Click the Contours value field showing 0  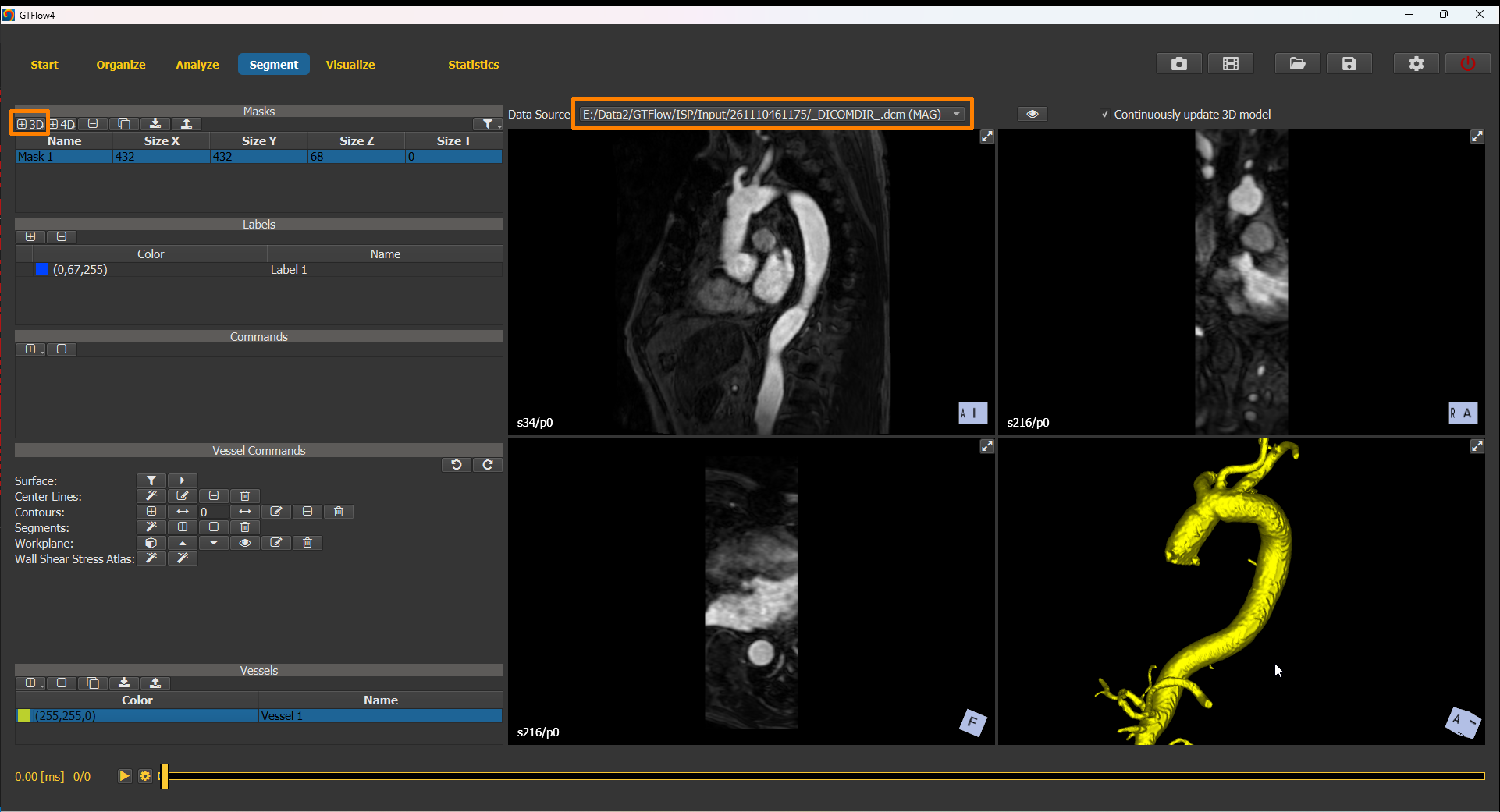(x=213, y=512)
